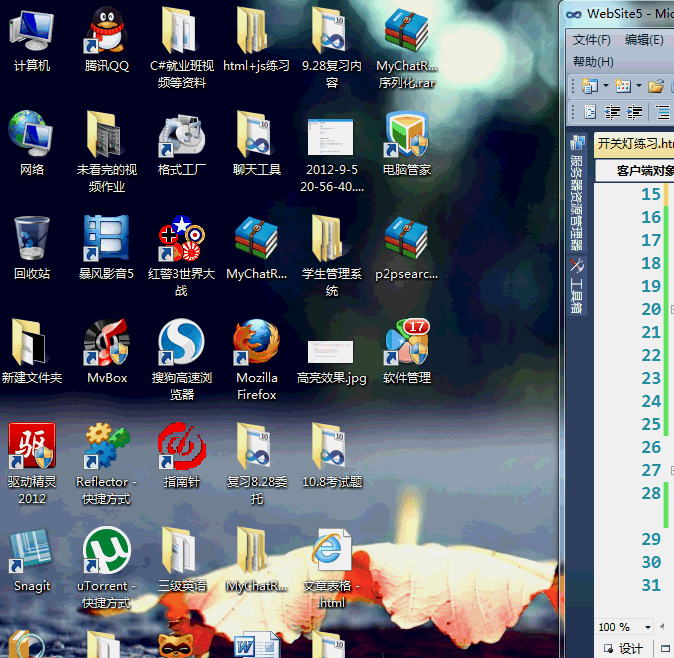Click the WebSite5 title bar of Visual Studio
The image size is (674, 658).
pos(619,14)
